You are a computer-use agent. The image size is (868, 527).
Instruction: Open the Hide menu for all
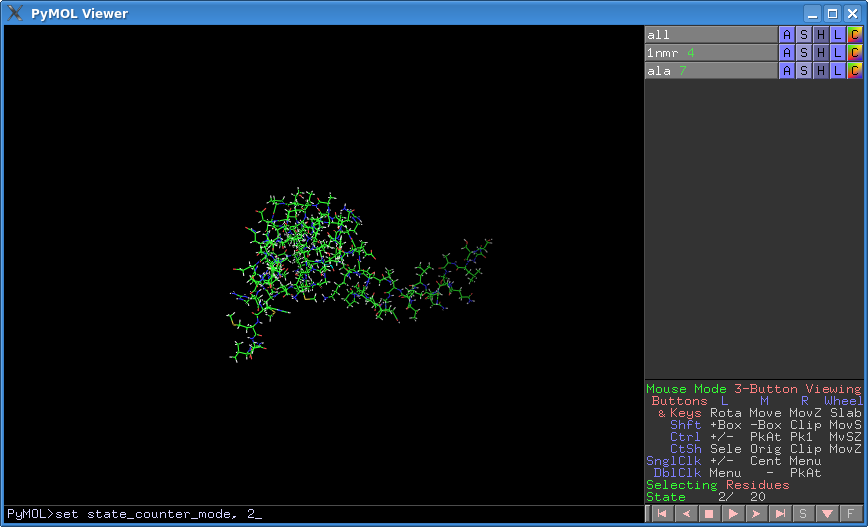[820, 35]
